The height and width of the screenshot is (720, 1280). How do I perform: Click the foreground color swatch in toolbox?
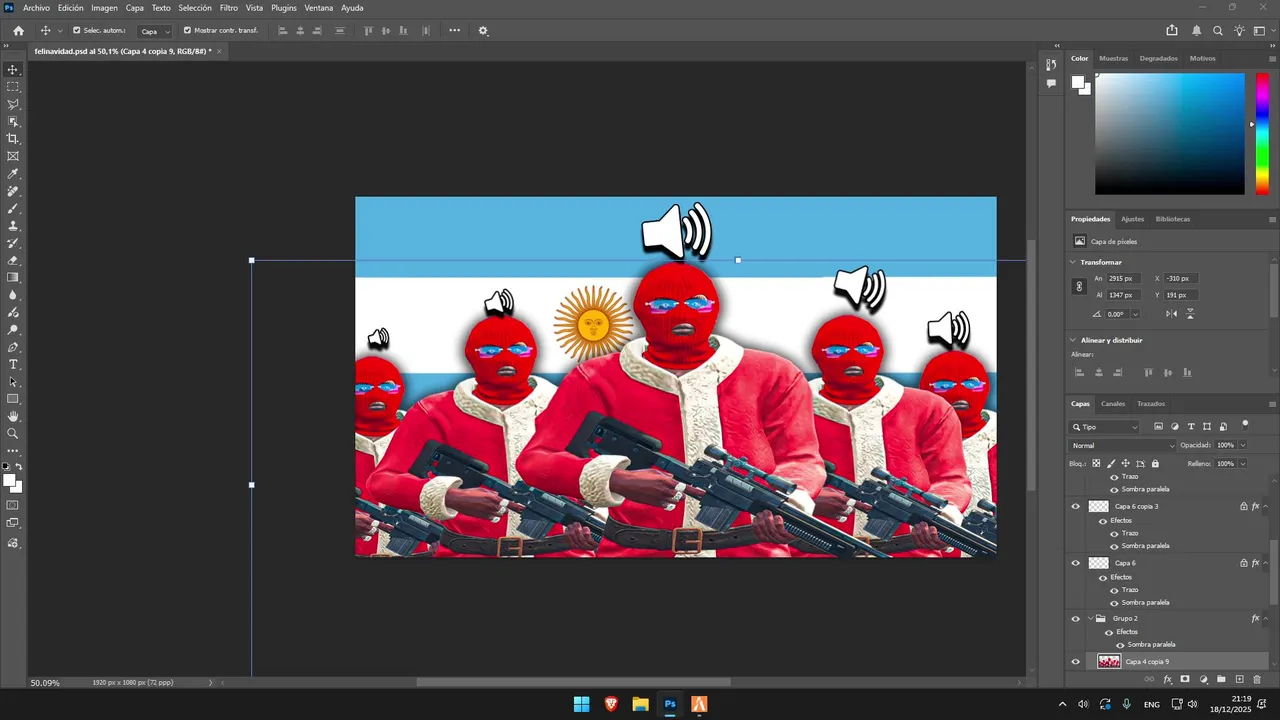[10, 481]
